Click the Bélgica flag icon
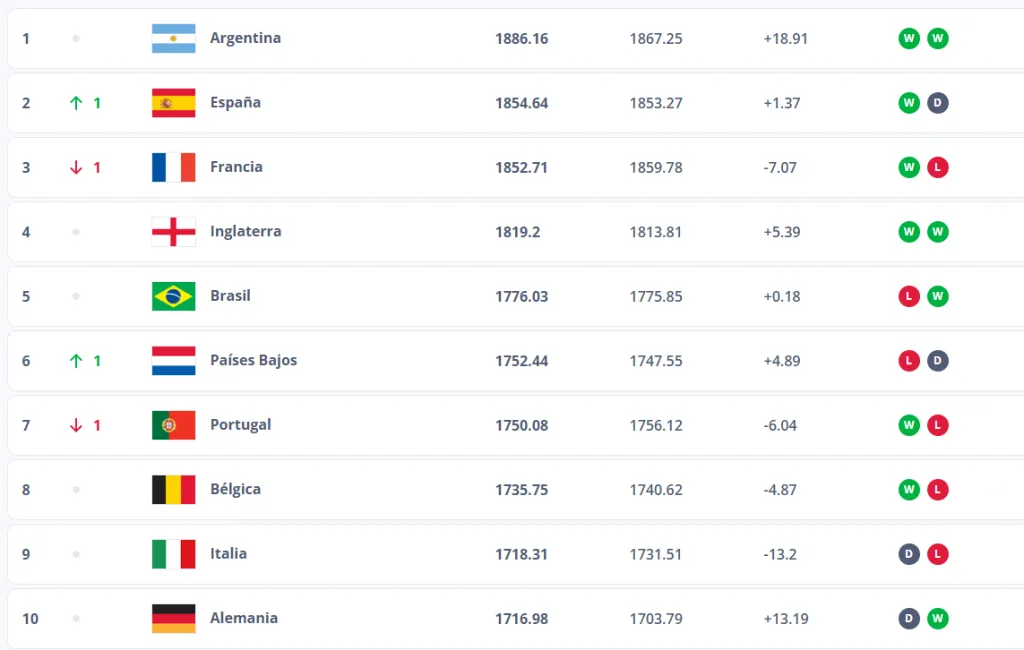1024x650 pixels. (x=173, y=490)
